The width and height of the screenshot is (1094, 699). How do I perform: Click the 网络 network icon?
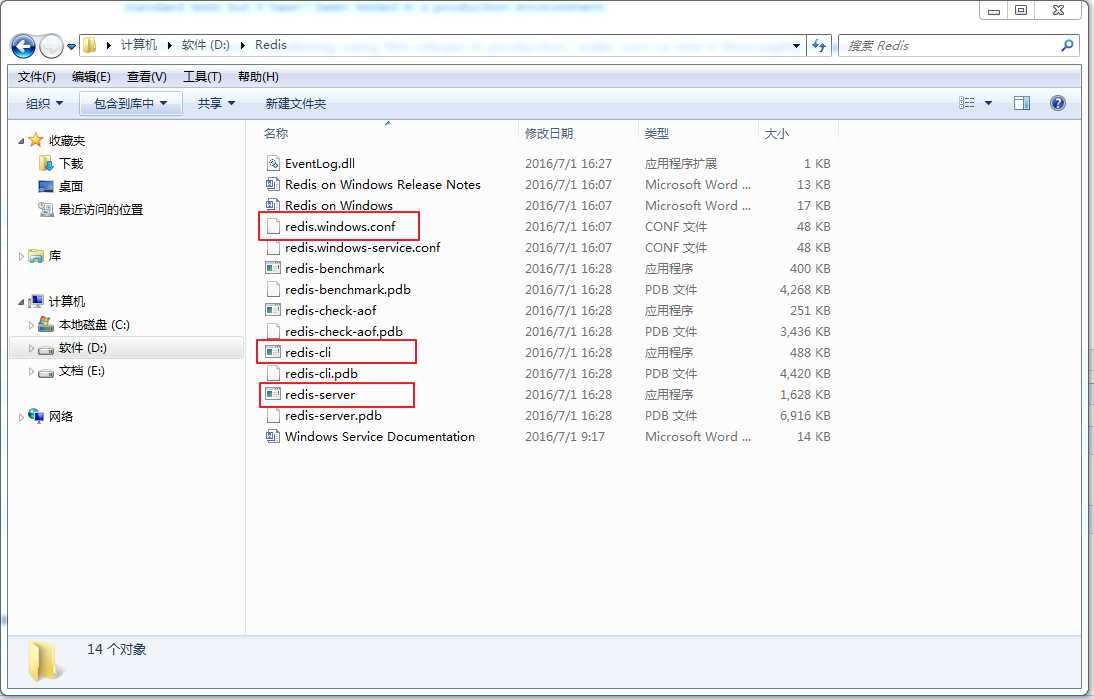(36, 416)
